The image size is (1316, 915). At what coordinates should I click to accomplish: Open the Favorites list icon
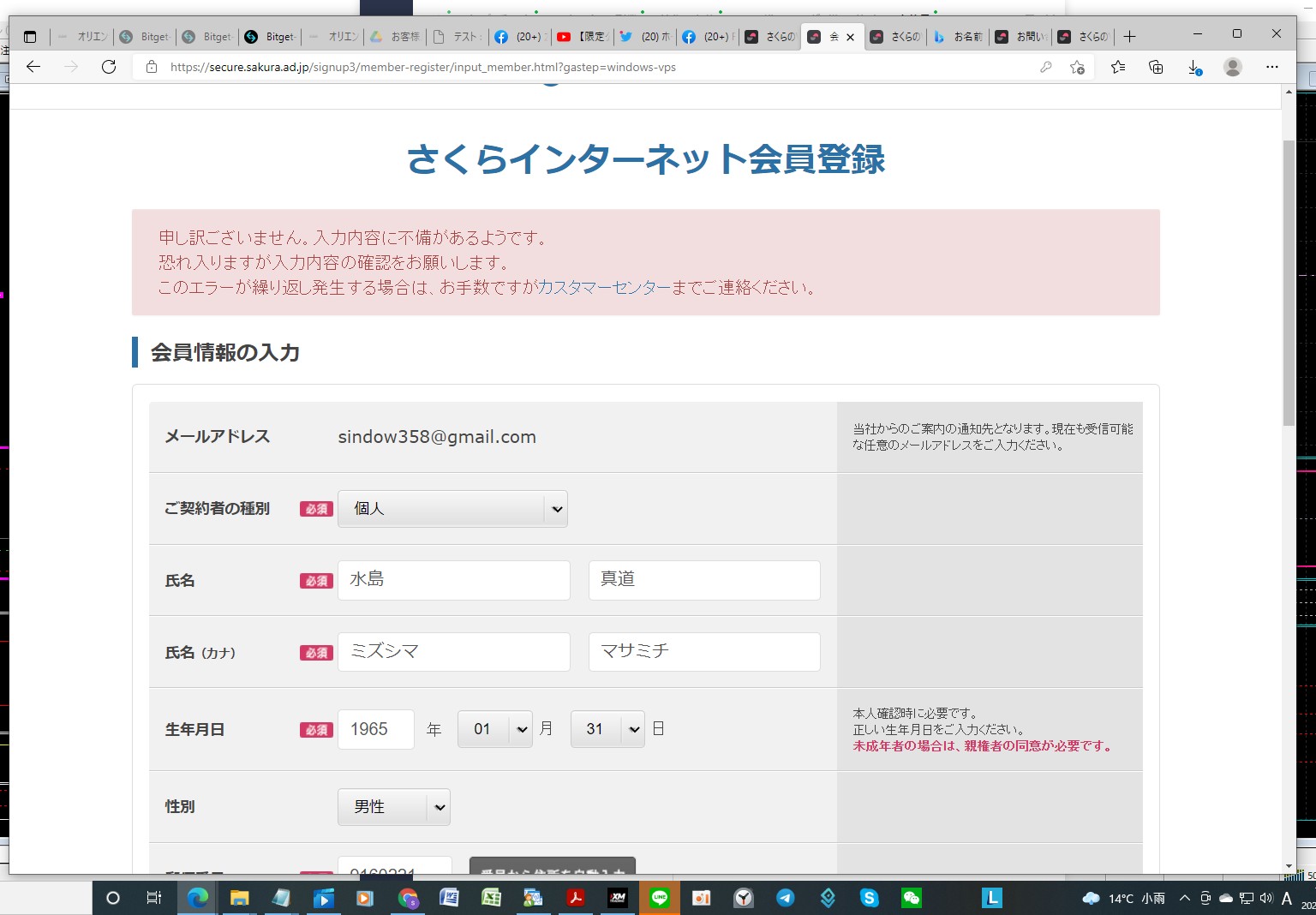pyautogui.click(x=1118, y=67)
